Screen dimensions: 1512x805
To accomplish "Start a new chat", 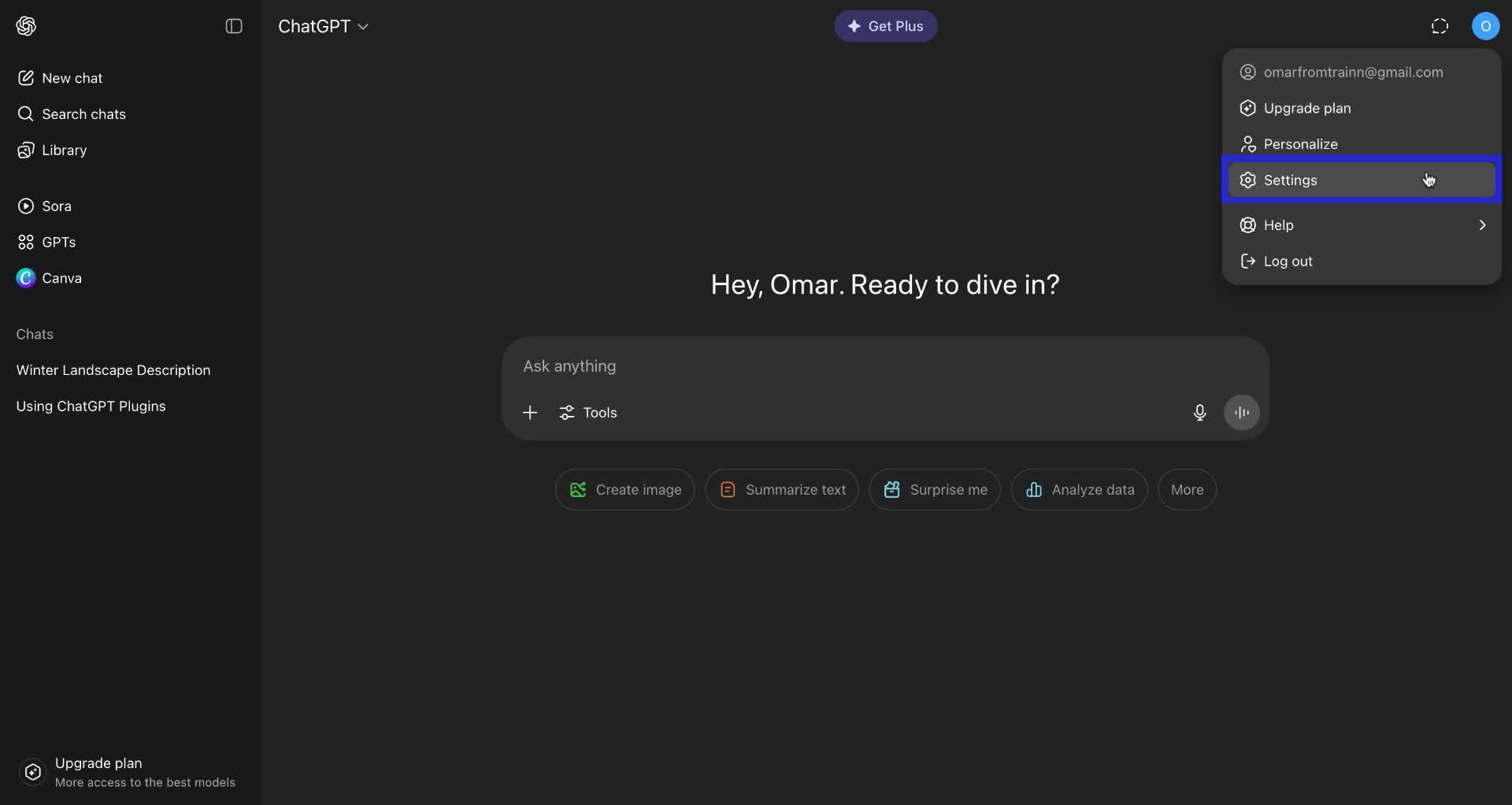I will pos(71,78).
